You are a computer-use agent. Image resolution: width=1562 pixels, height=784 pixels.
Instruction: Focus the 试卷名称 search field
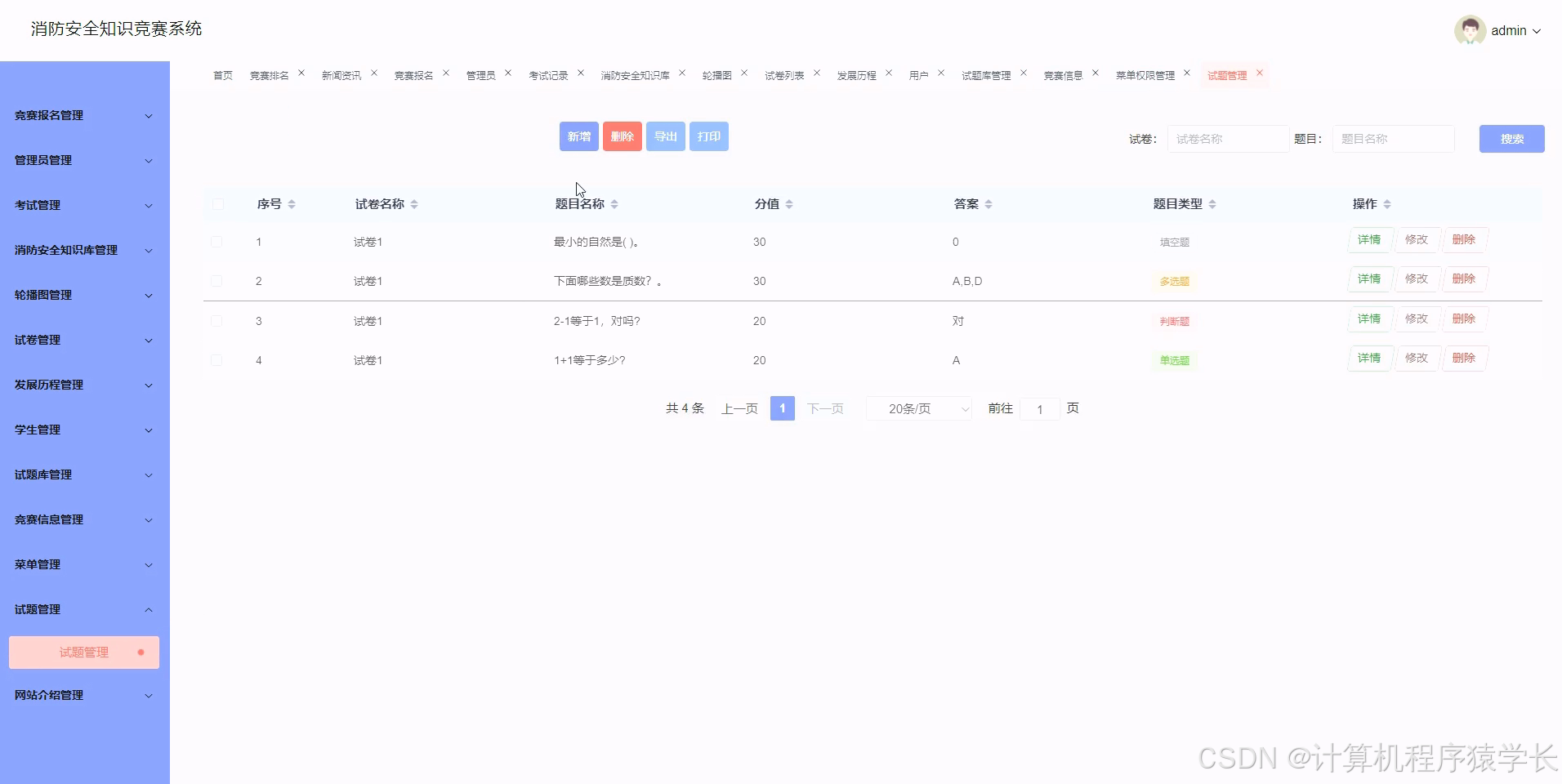coord(1228,139)
